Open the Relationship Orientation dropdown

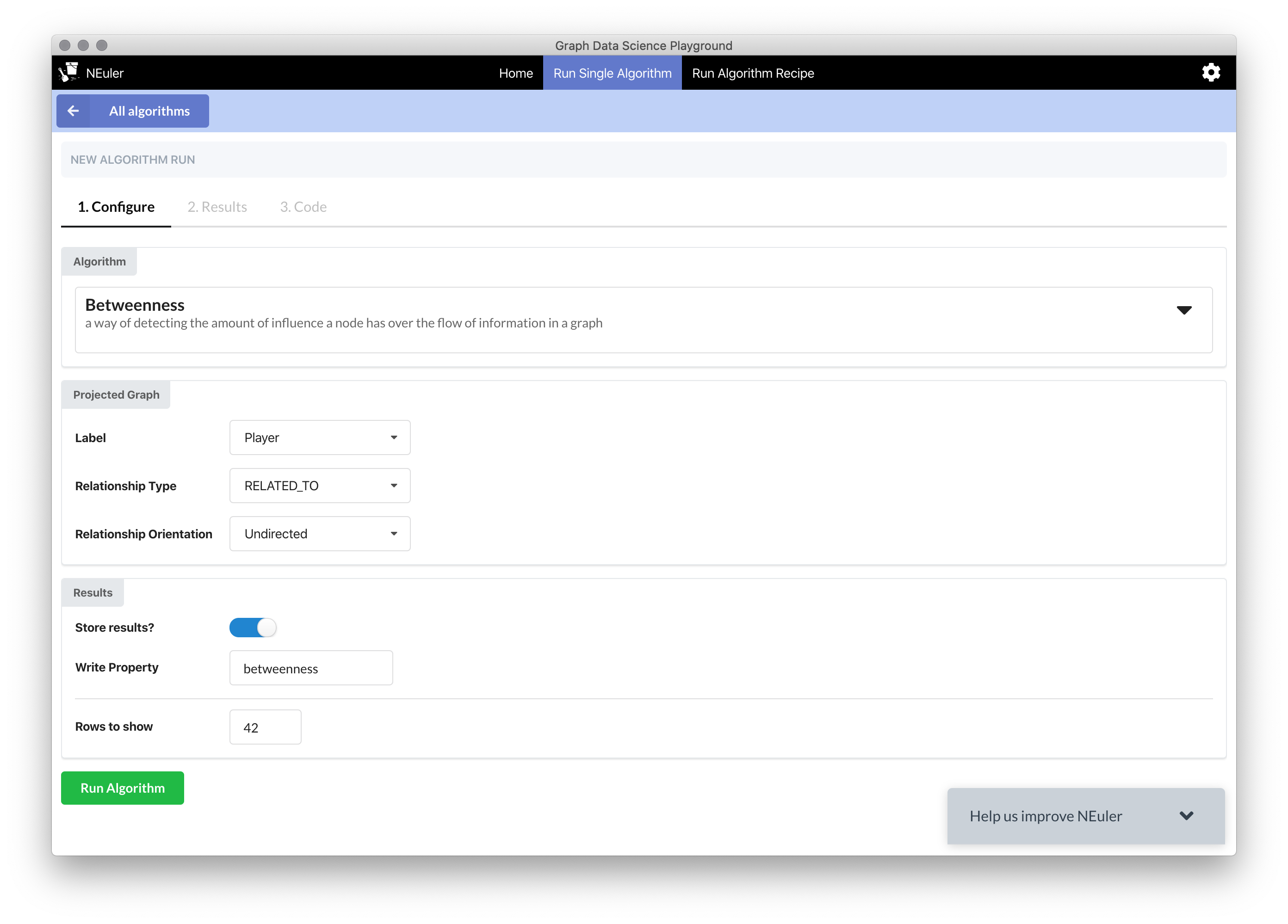point(320,534)
